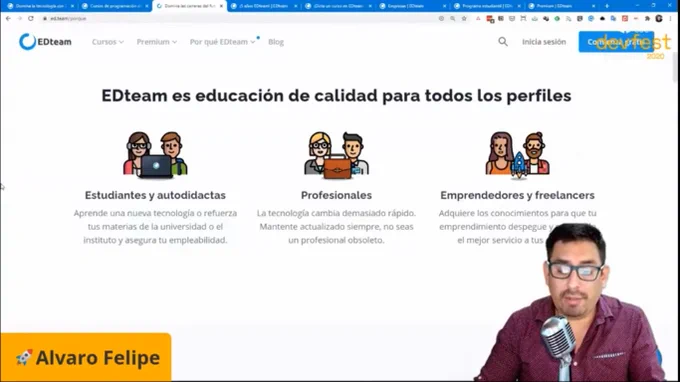Open the site search magnifier icon
The width and height of the screenshot is (680, 382).
(503, 42)
